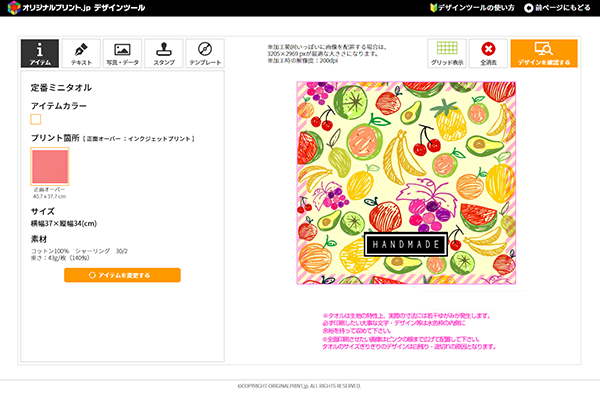Click the orange デザインを確認する button
Image resolution: width=600 pixels, height=400 pixels.
[544, 53]
